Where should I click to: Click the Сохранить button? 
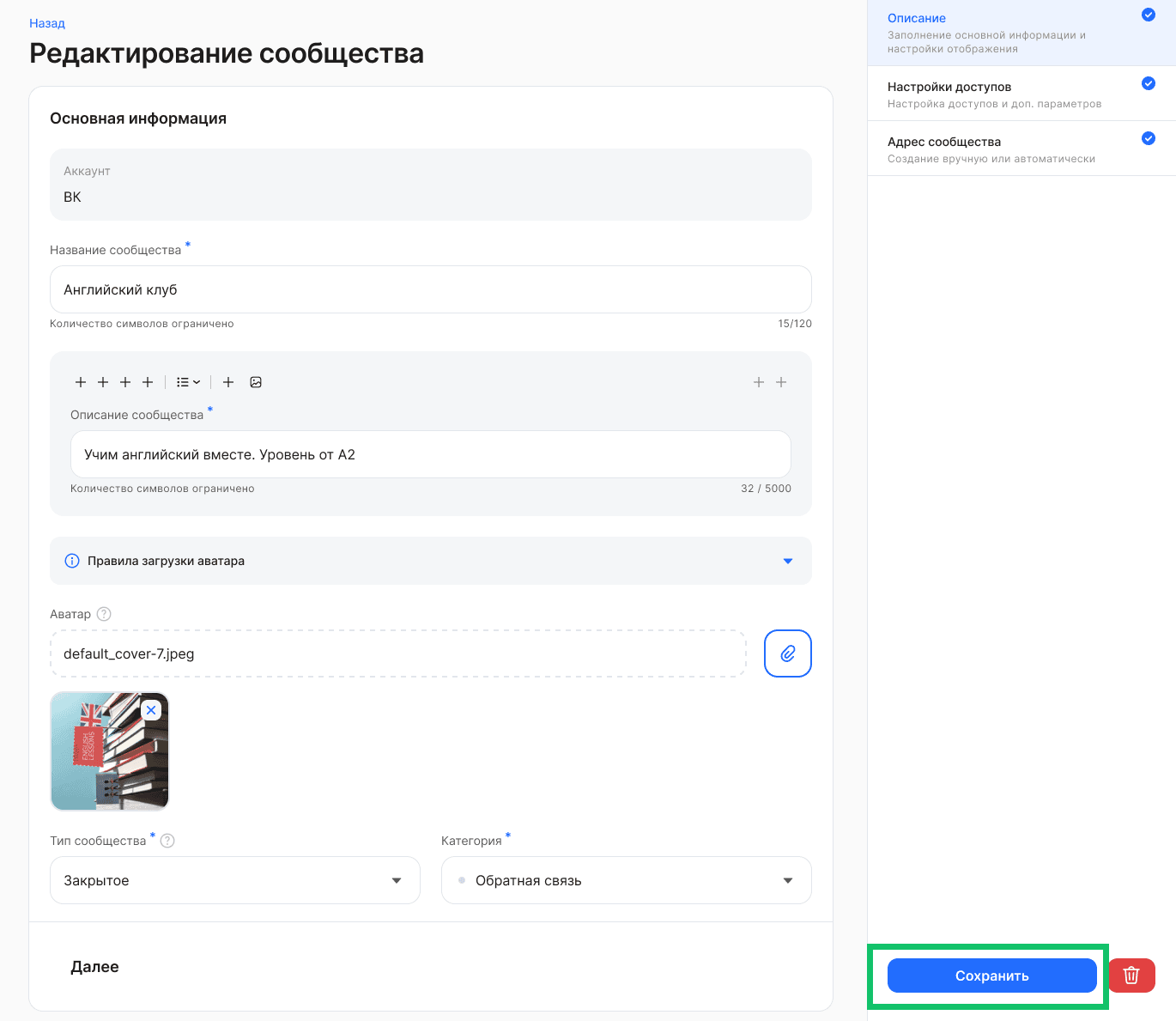tap(991, 975)
